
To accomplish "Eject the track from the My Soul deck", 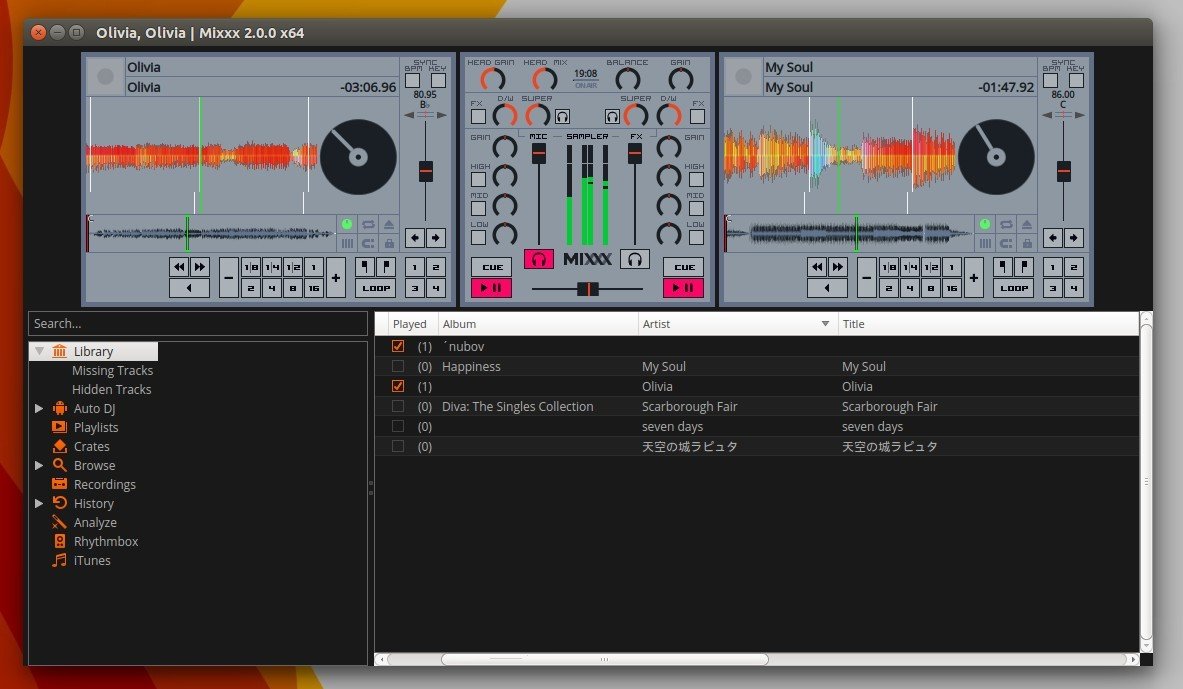I will 1027,224.
